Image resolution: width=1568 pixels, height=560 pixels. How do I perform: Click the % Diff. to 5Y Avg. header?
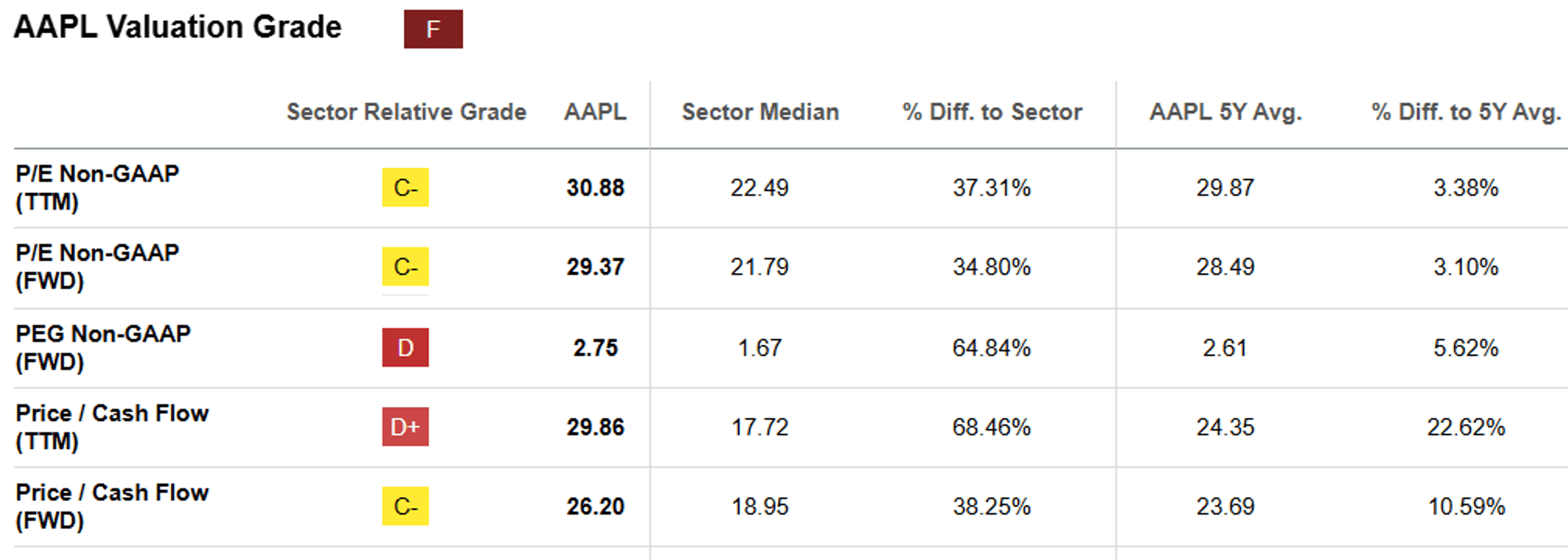(x=1466, y=112)
